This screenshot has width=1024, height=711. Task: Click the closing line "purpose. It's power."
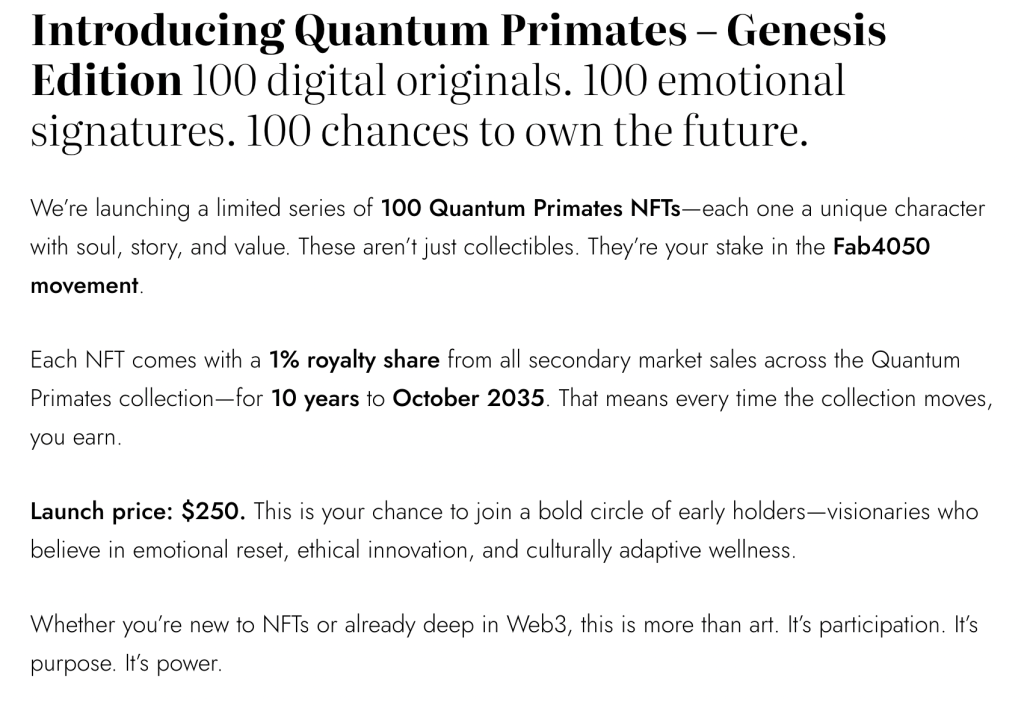[125, 663]
